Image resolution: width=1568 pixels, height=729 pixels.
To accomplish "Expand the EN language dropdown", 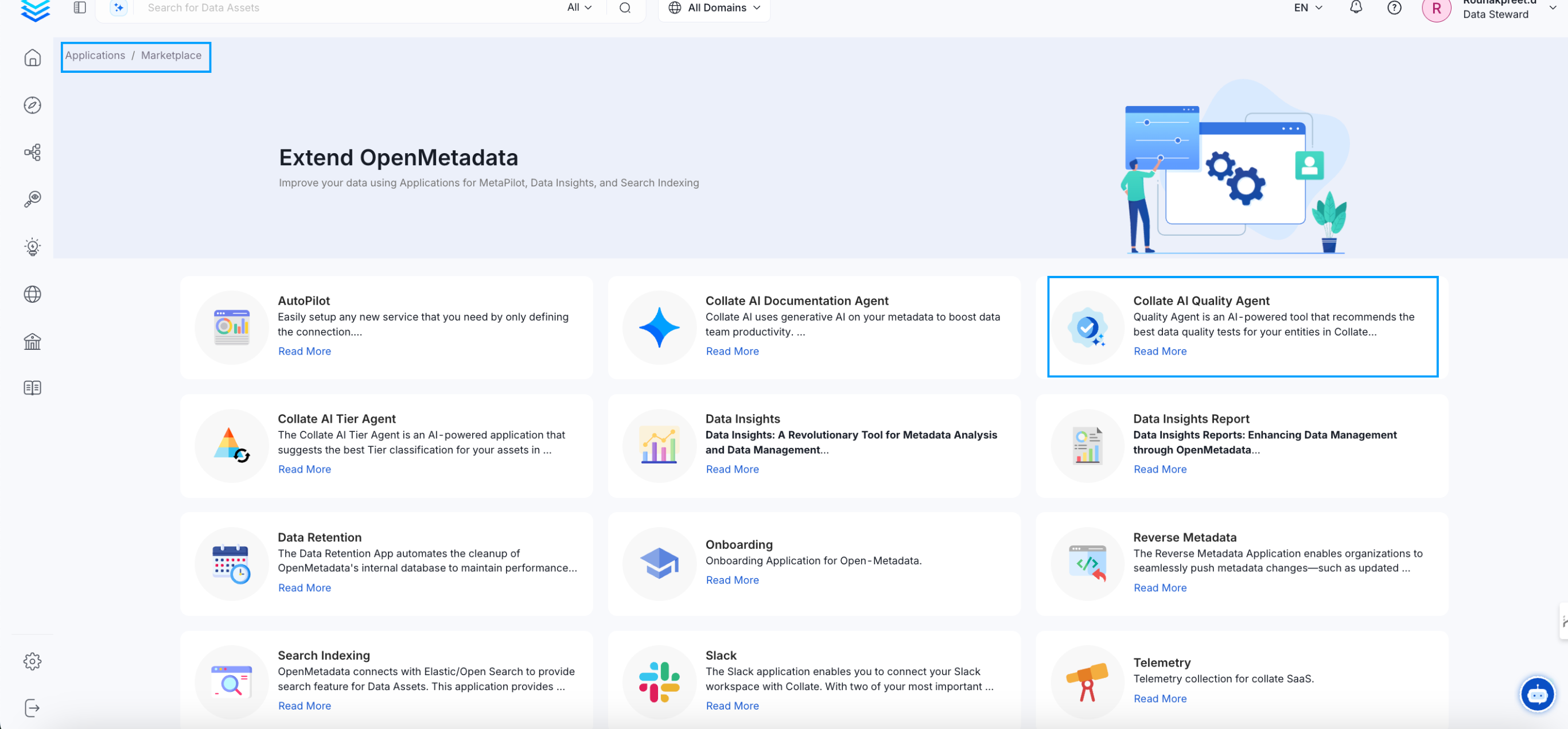I will (1308, 7).
